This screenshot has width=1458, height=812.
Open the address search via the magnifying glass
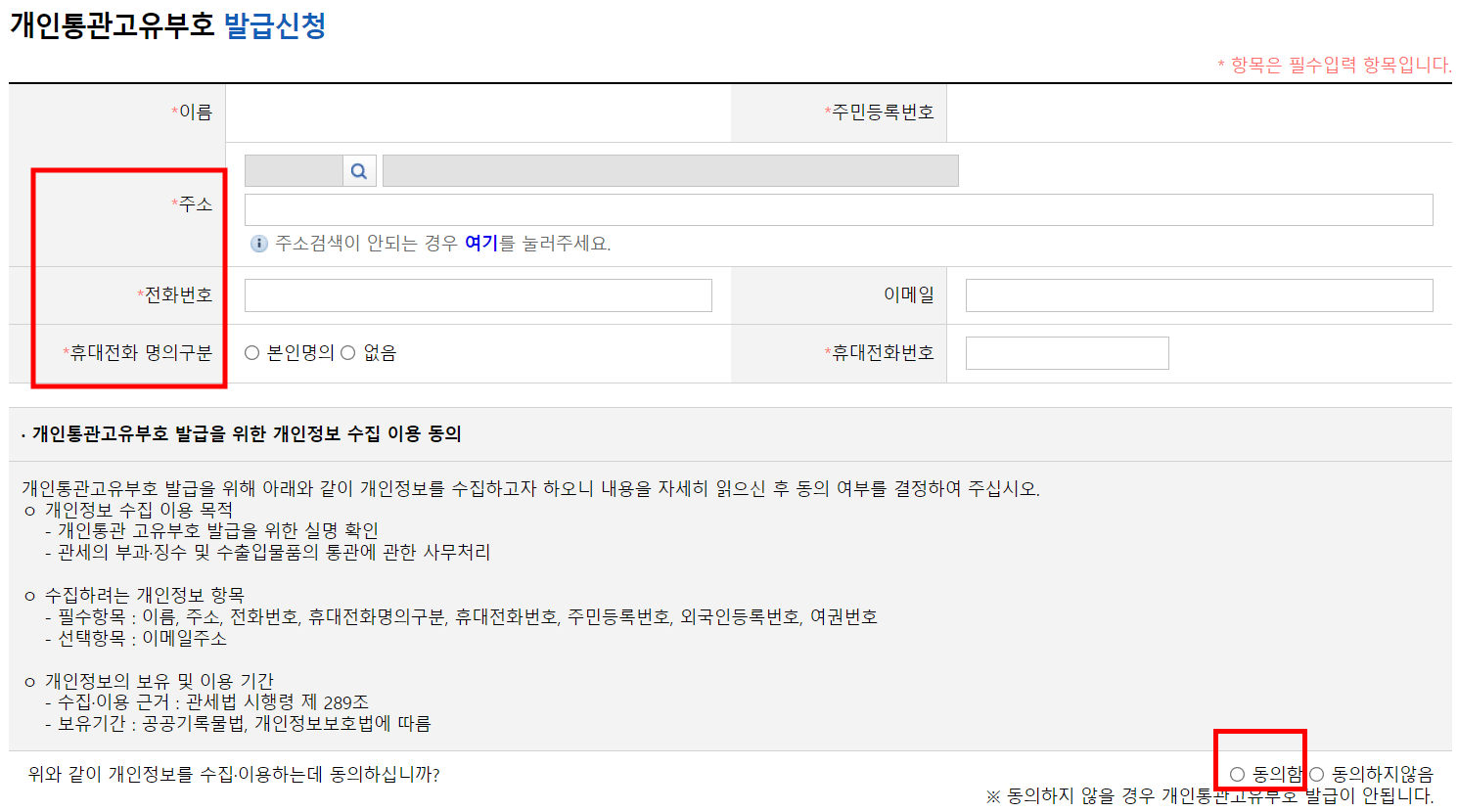tap(358, 169)
